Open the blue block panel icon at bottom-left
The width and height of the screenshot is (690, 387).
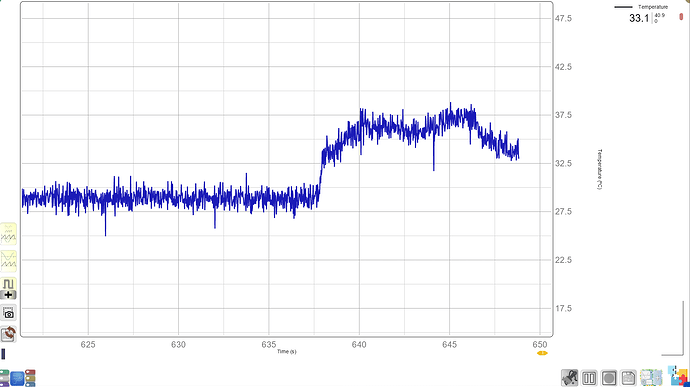(x=18, y=378)
